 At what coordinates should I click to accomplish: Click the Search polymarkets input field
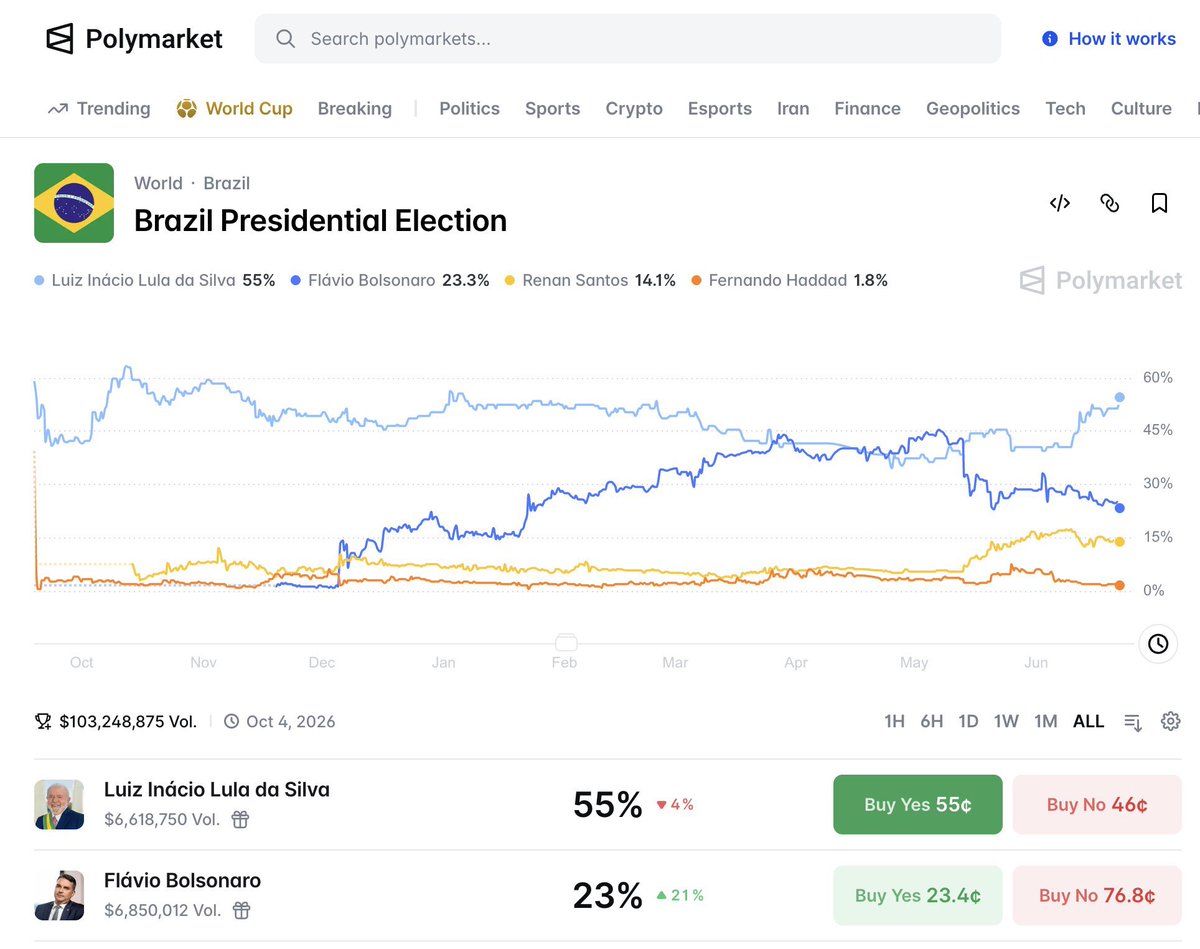point(628,39)
